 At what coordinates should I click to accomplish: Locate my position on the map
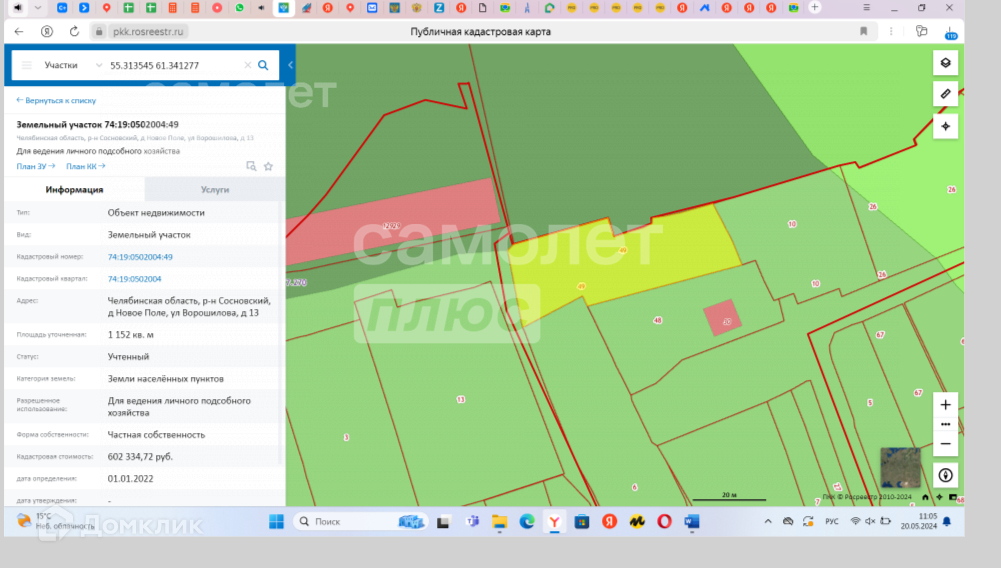click(945, 126)
